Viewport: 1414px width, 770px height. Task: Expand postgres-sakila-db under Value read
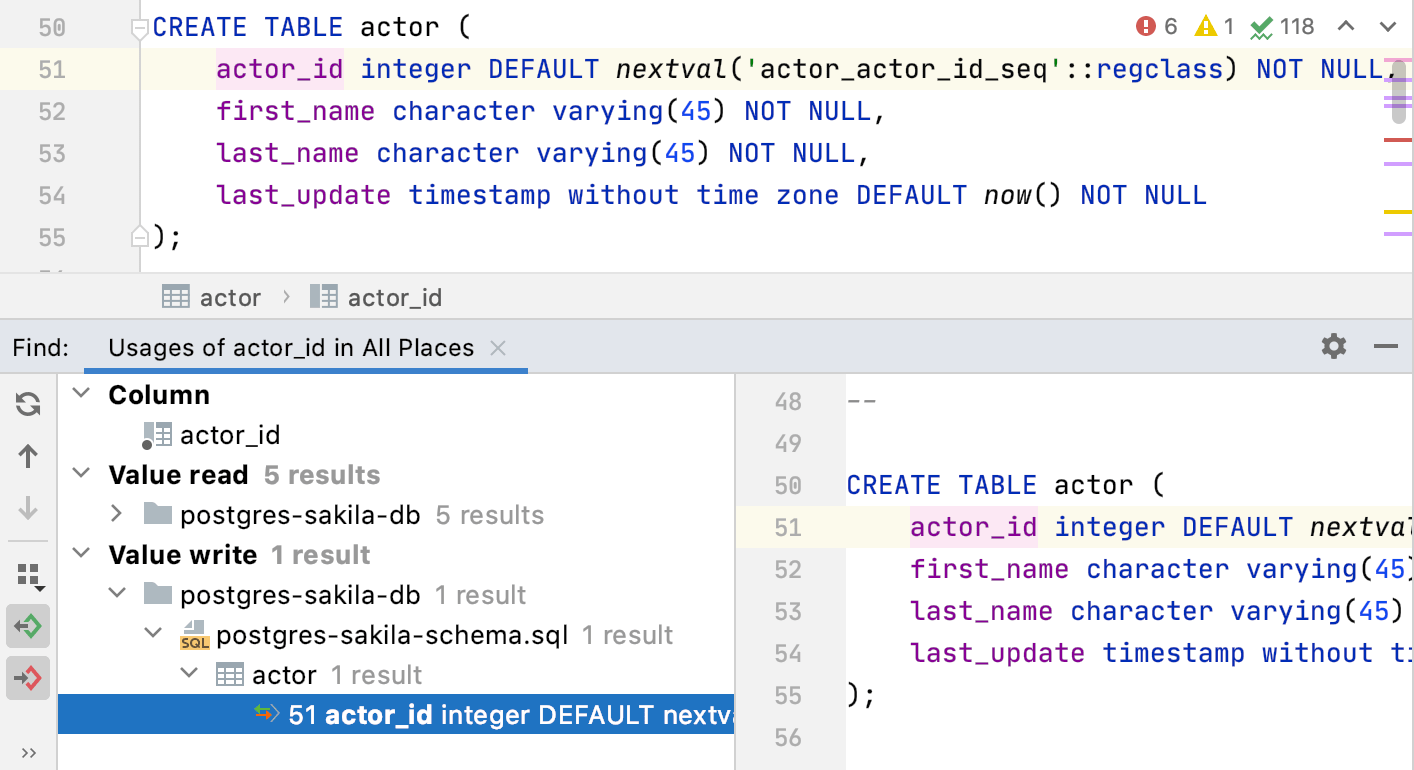[x=117, y=515]
